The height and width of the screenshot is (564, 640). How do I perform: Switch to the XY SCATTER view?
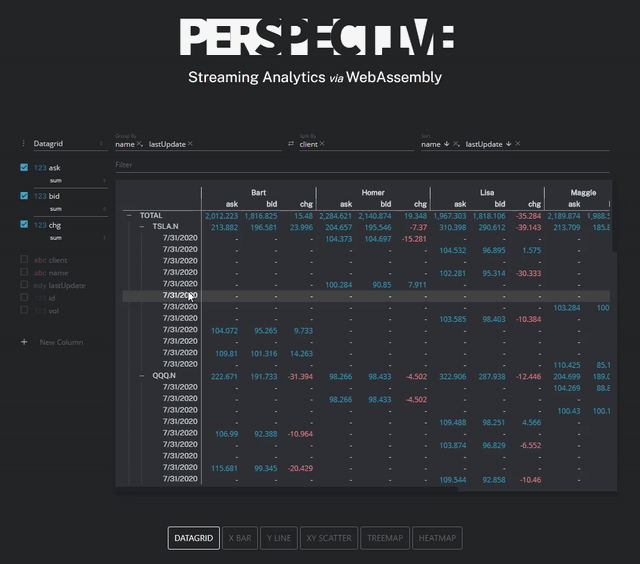(329, 538)
